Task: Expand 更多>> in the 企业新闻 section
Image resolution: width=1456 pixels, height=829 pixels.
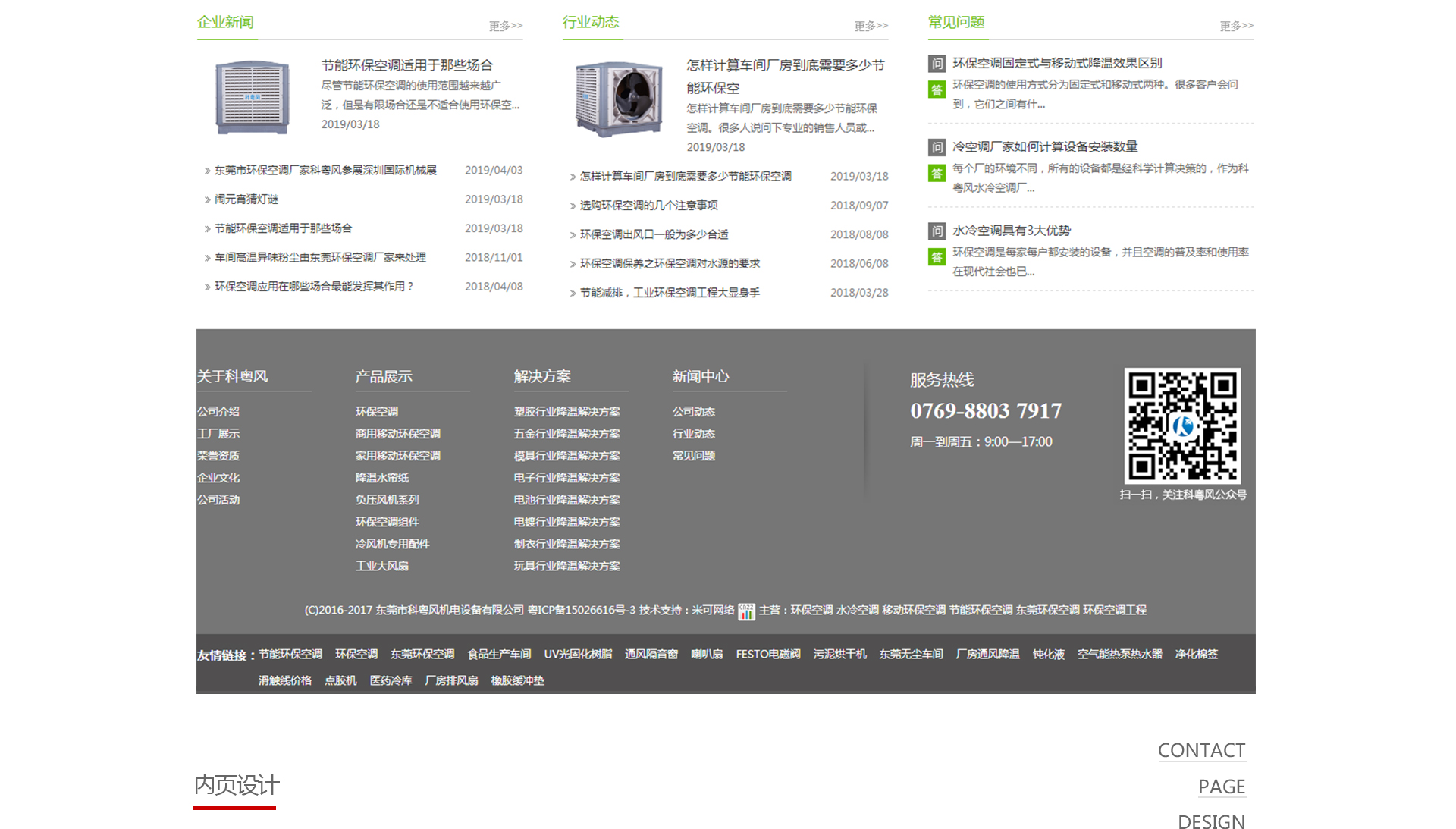Action: [506, 26]
